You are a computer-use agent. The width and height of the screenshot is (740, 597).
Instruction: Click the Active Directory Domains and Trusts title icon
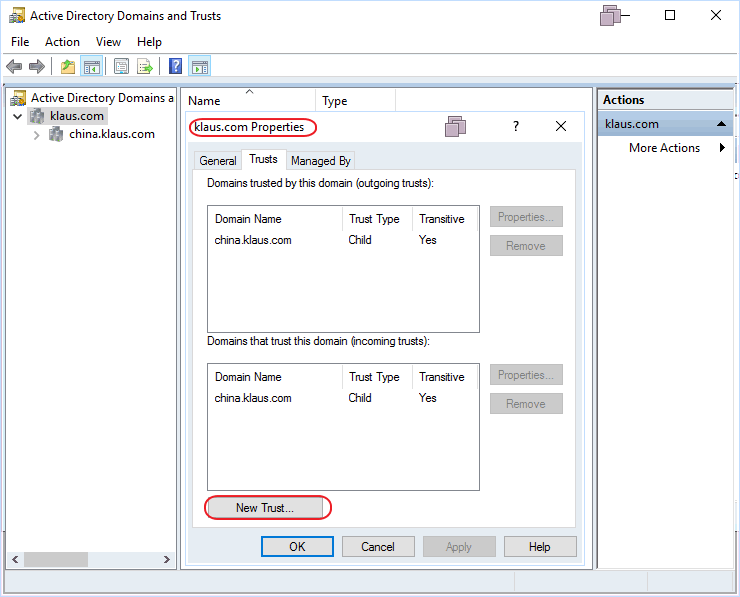coord(17,16)
